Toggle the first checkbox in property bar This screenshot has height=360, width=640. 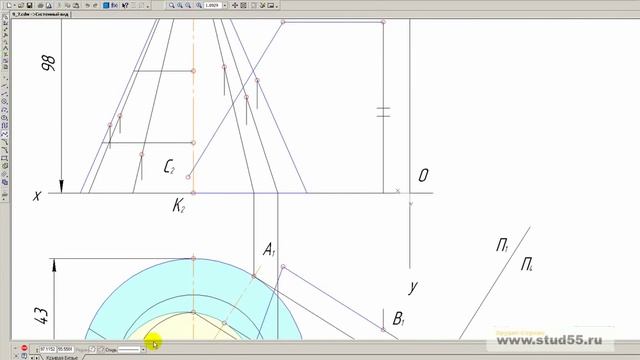click(92, 349)
